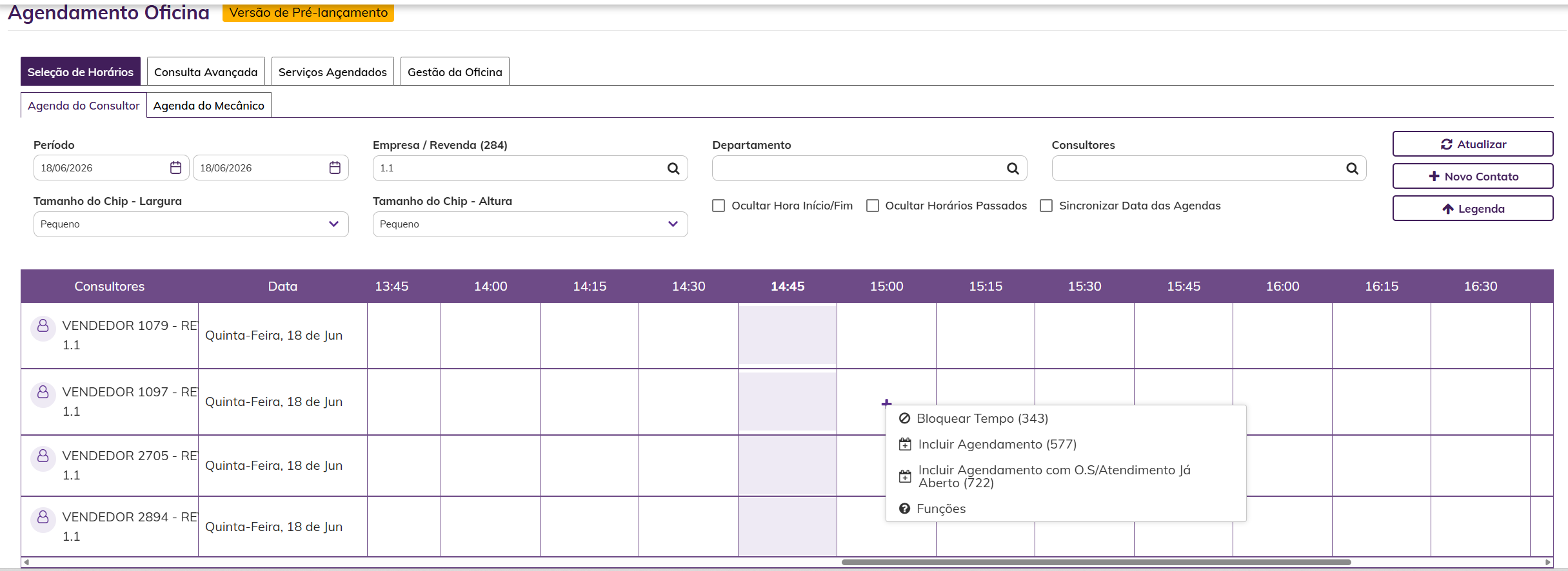1568x571 pixels.
Task: Toggle Sincronizar Data das Agendas checkbox
Action: (1046, 206)
